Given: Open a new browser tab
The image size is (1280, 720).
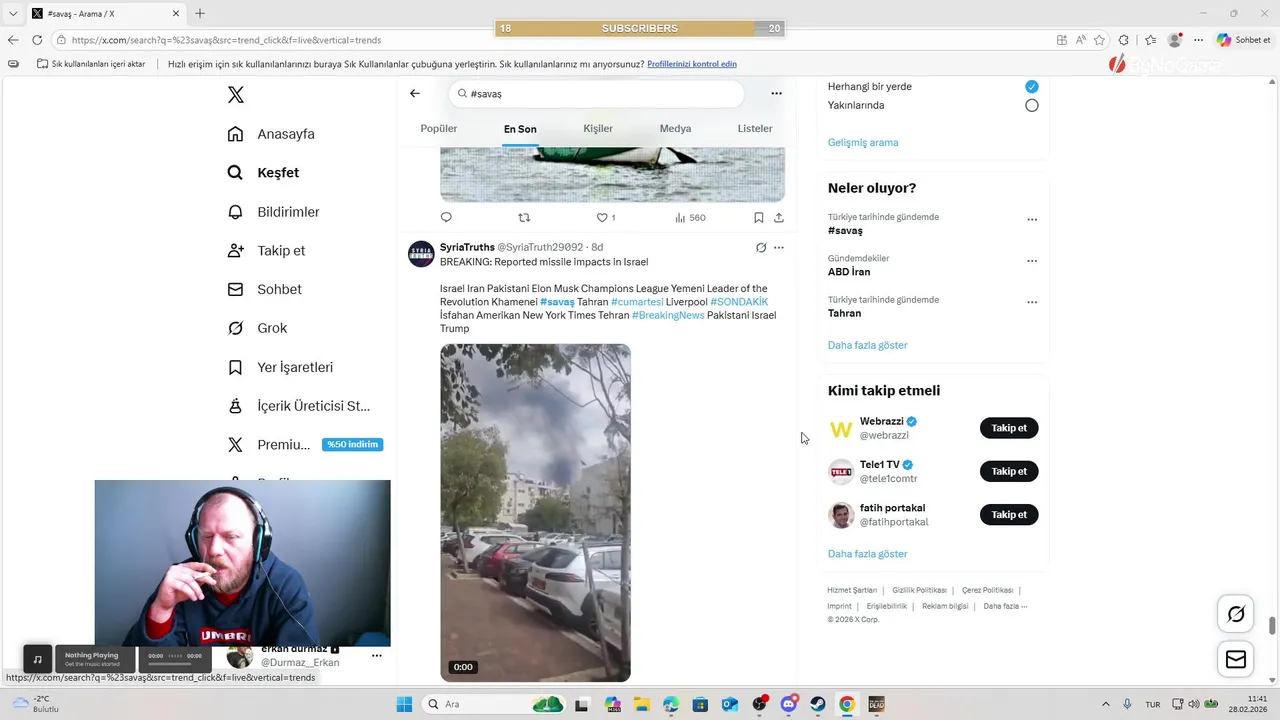Looking at the screenshot, I should click(x=200, y=13).
